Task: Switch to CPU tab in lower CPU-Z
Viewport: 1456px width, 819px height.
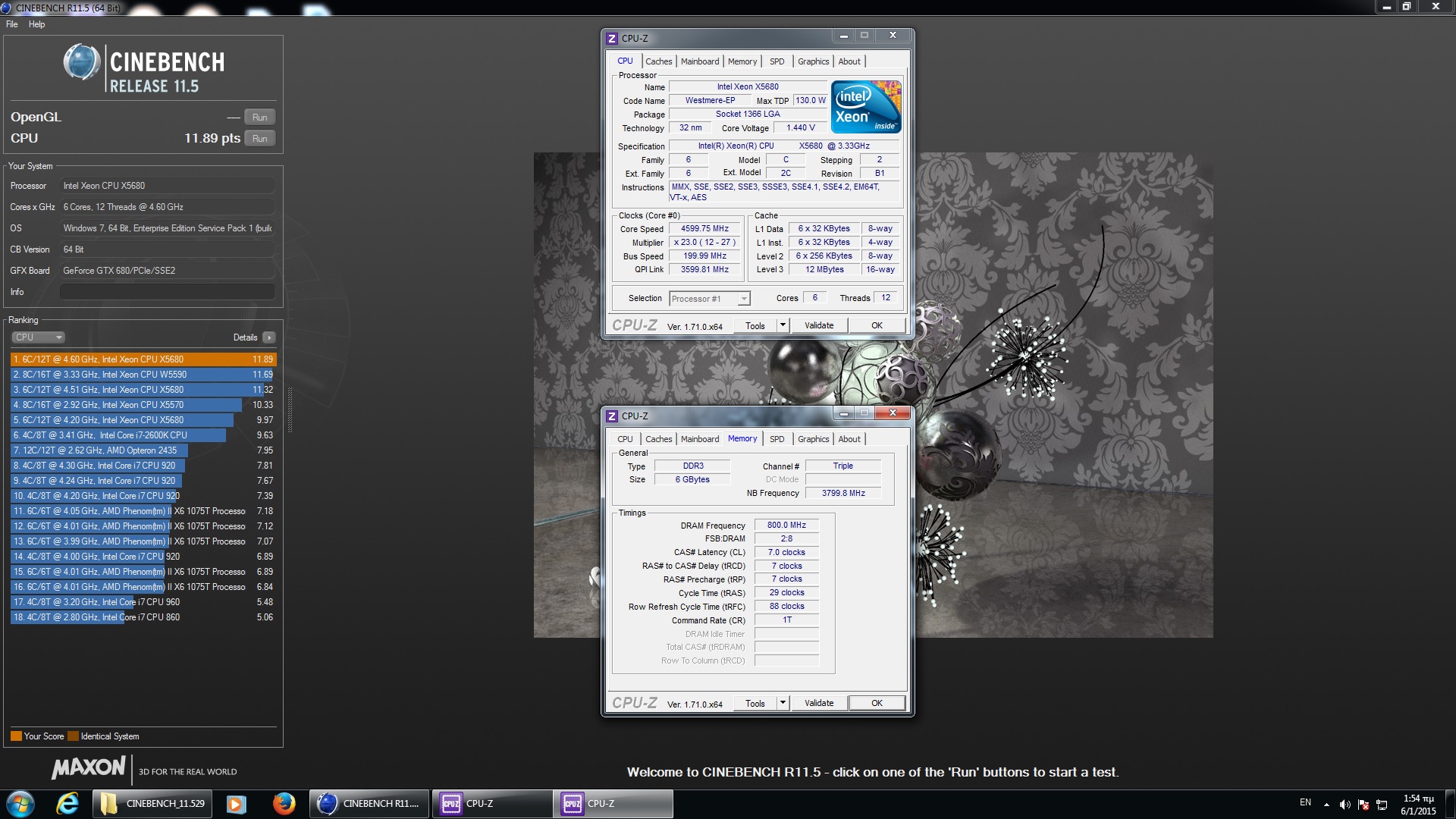Action: coord(625,439)
